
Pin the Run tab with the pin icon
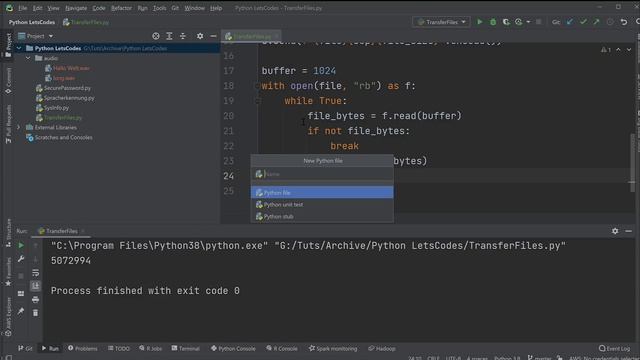click(x=21, y=311)
